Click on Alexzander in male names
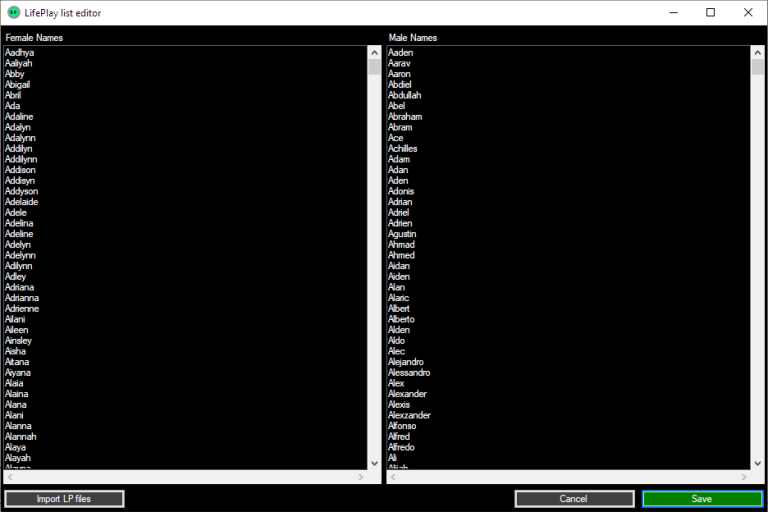The height and width of the screenshot is (512, 768). click(409, 415)
